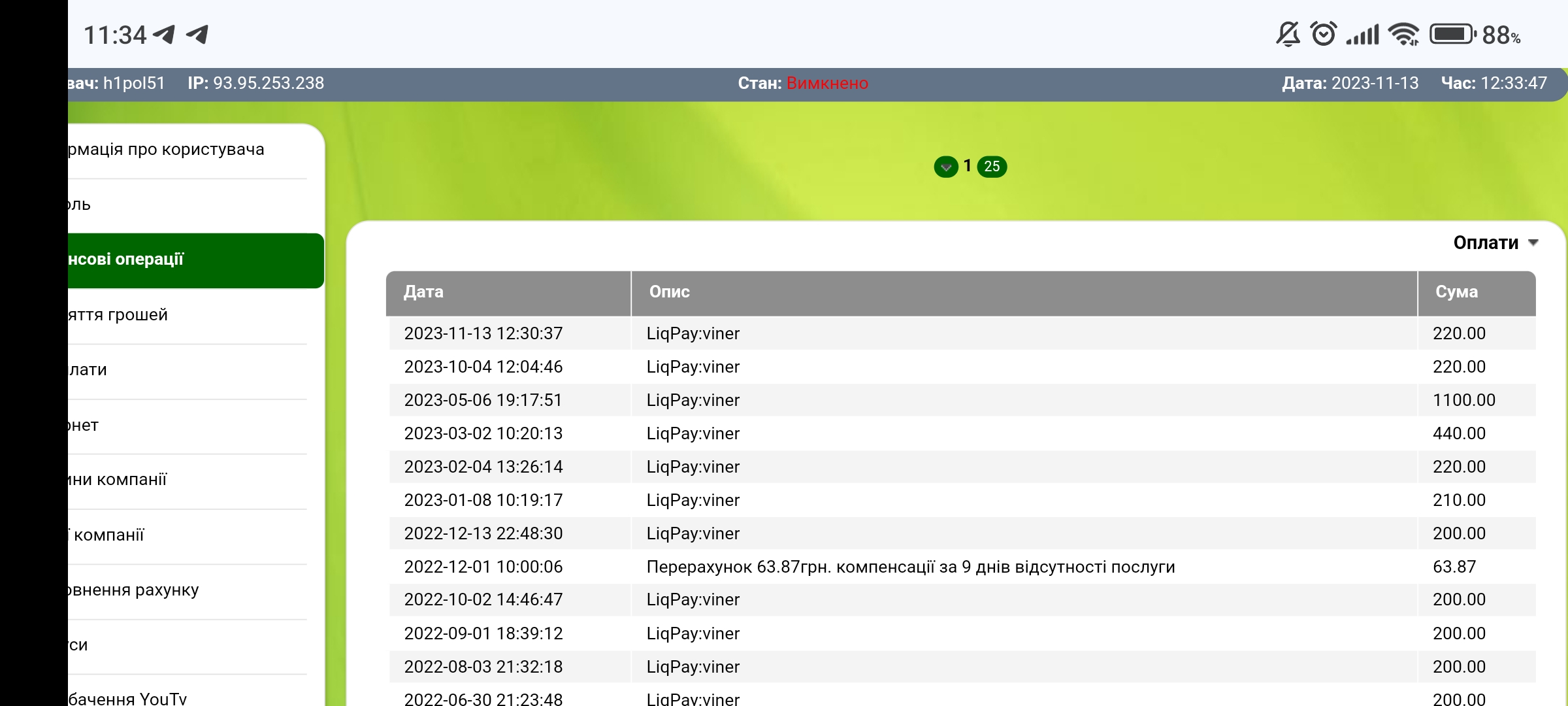Click the red Вимкнено status text
This screenshot has height=706, width=1568.
[x=827, y=83]
